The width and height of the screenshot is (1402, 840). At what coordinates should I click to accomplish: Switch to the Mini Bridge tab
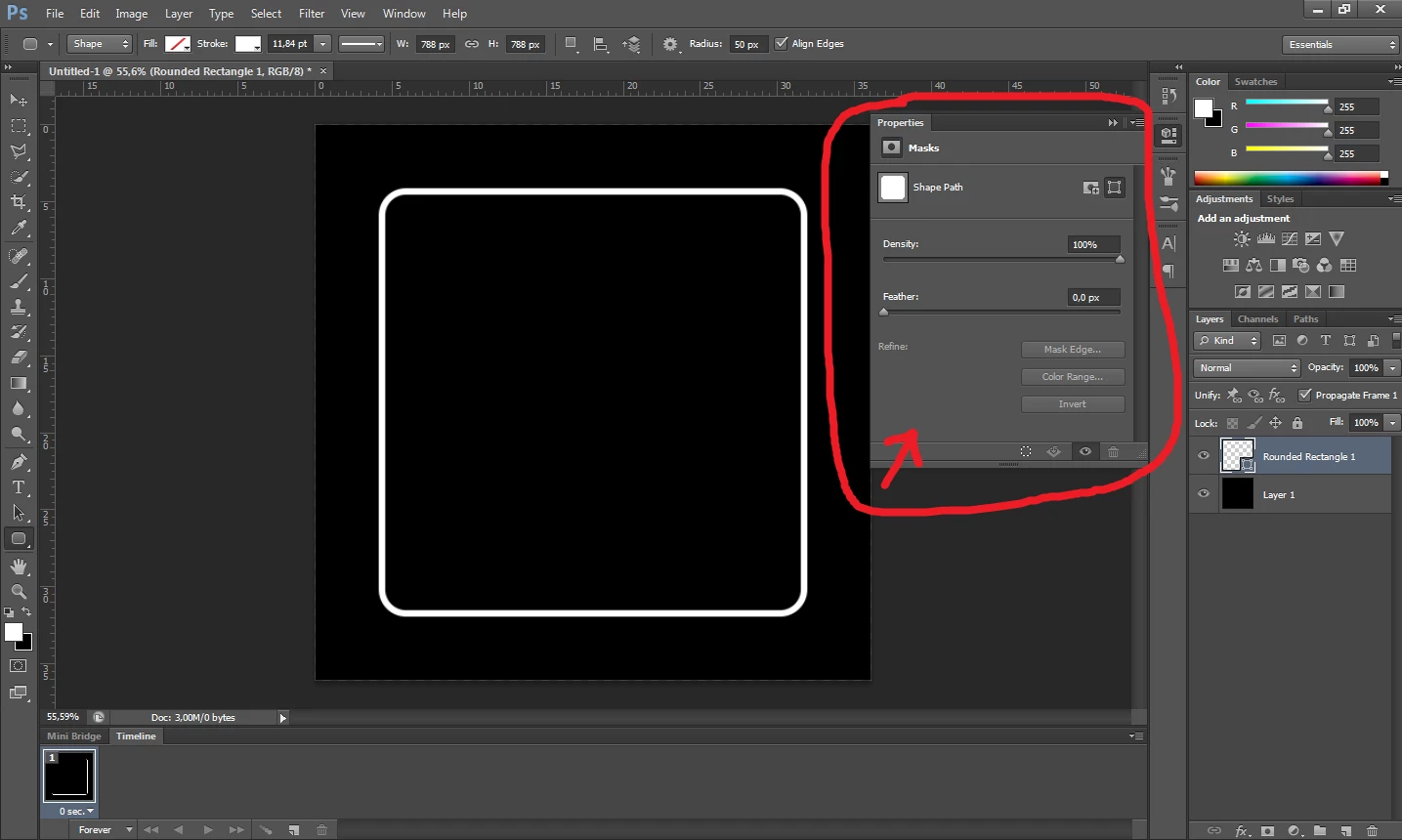(x=74, y=736)
